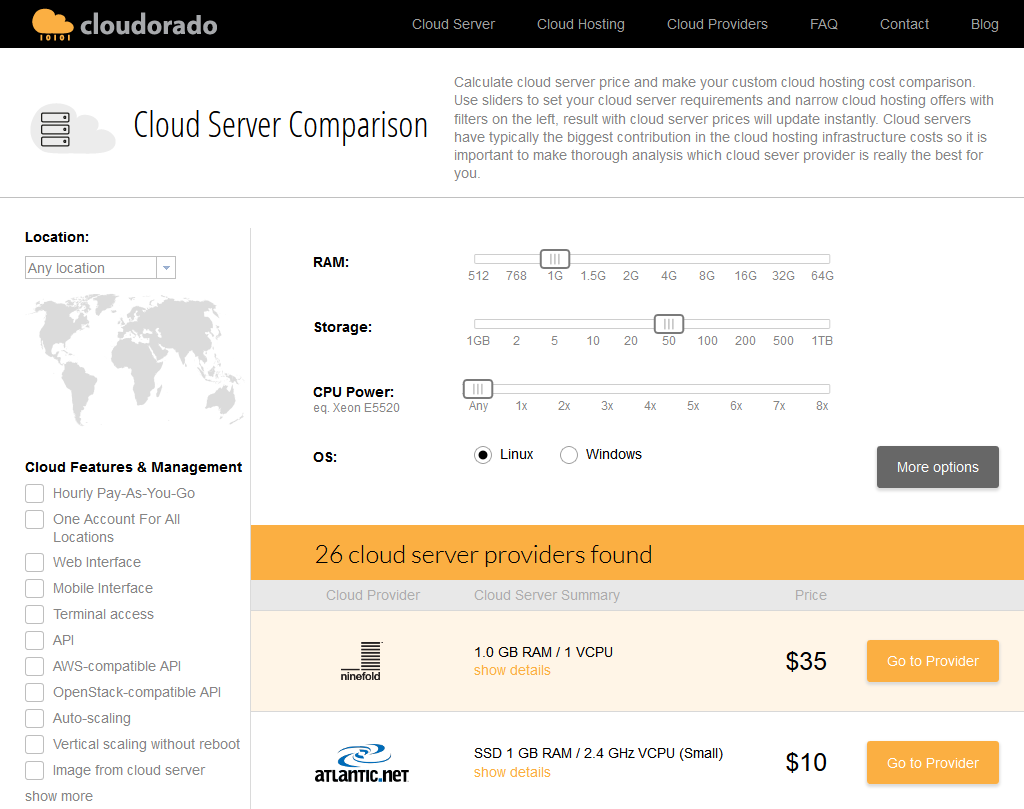Image resolution: width=1024 pixels, height=809 pixels.
Task: Expand Ninefold server with show details
Action: (512, 670)
